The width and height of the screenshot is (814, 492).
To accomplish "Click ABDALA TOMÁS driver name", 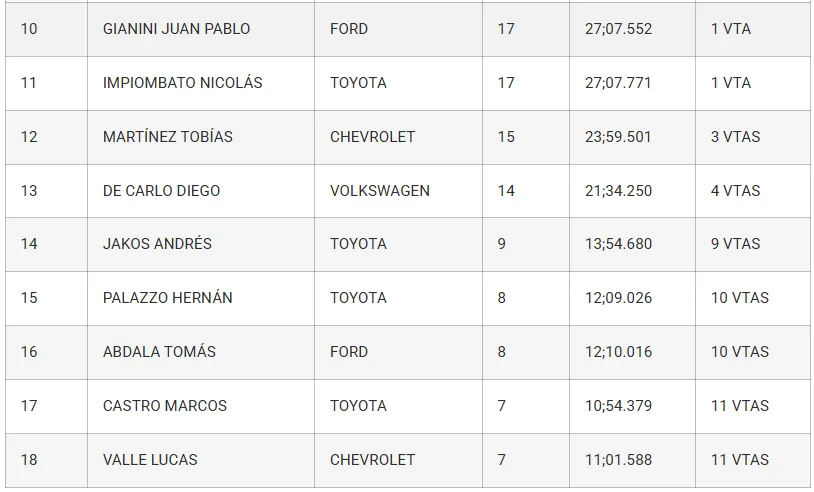I will 159,352.
